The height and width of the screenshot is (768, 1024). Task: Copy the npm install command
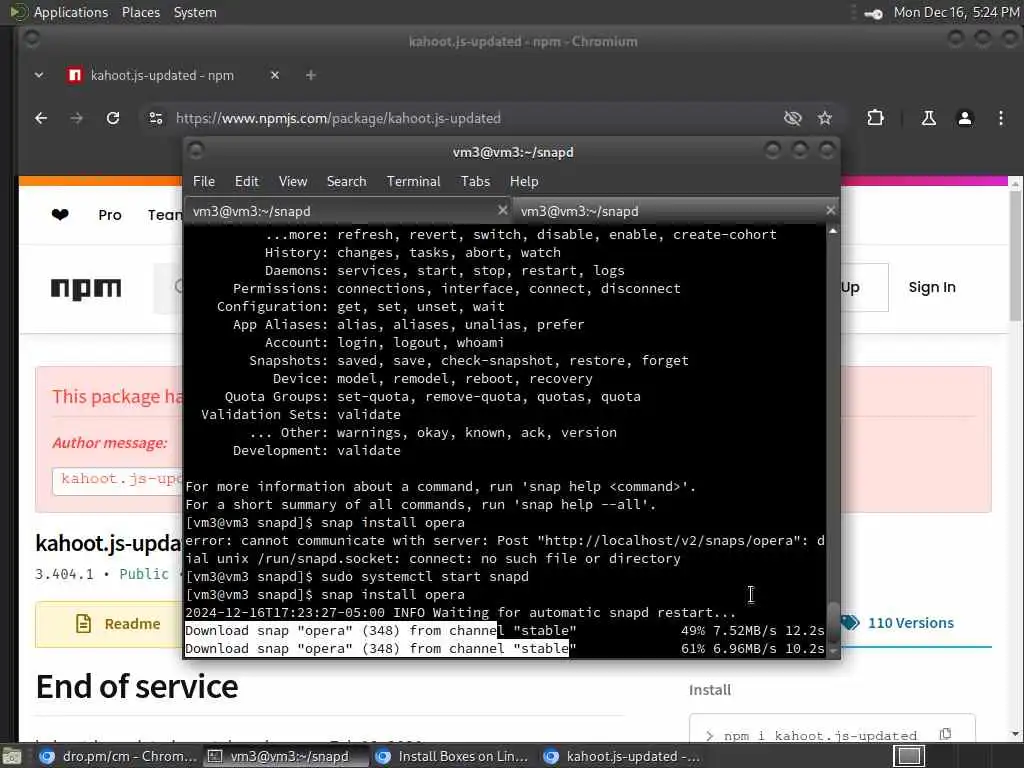[945, 734]
